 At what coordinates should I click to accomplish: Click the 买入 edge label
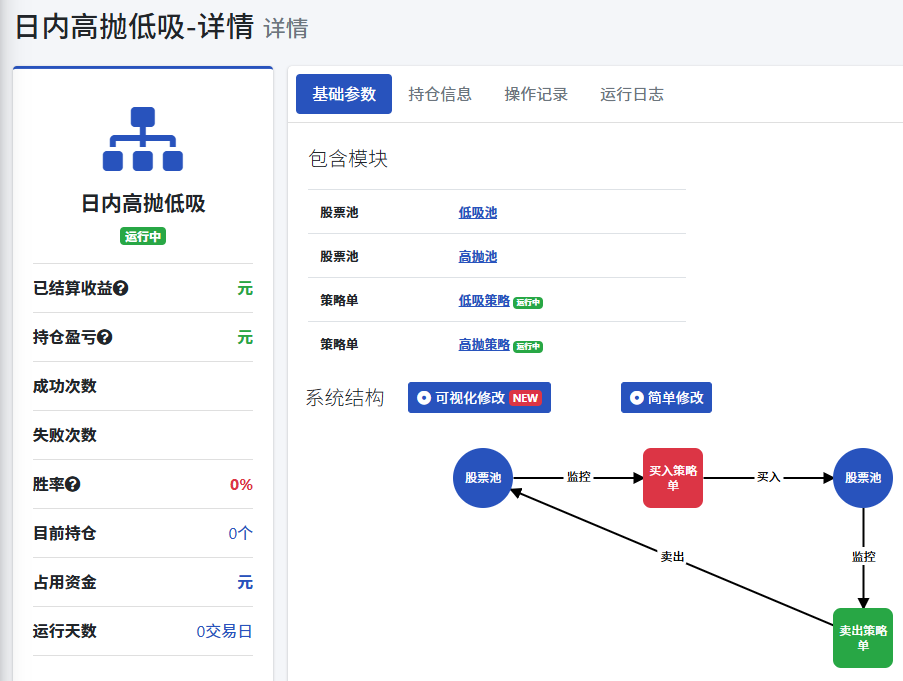pos(768,477)
